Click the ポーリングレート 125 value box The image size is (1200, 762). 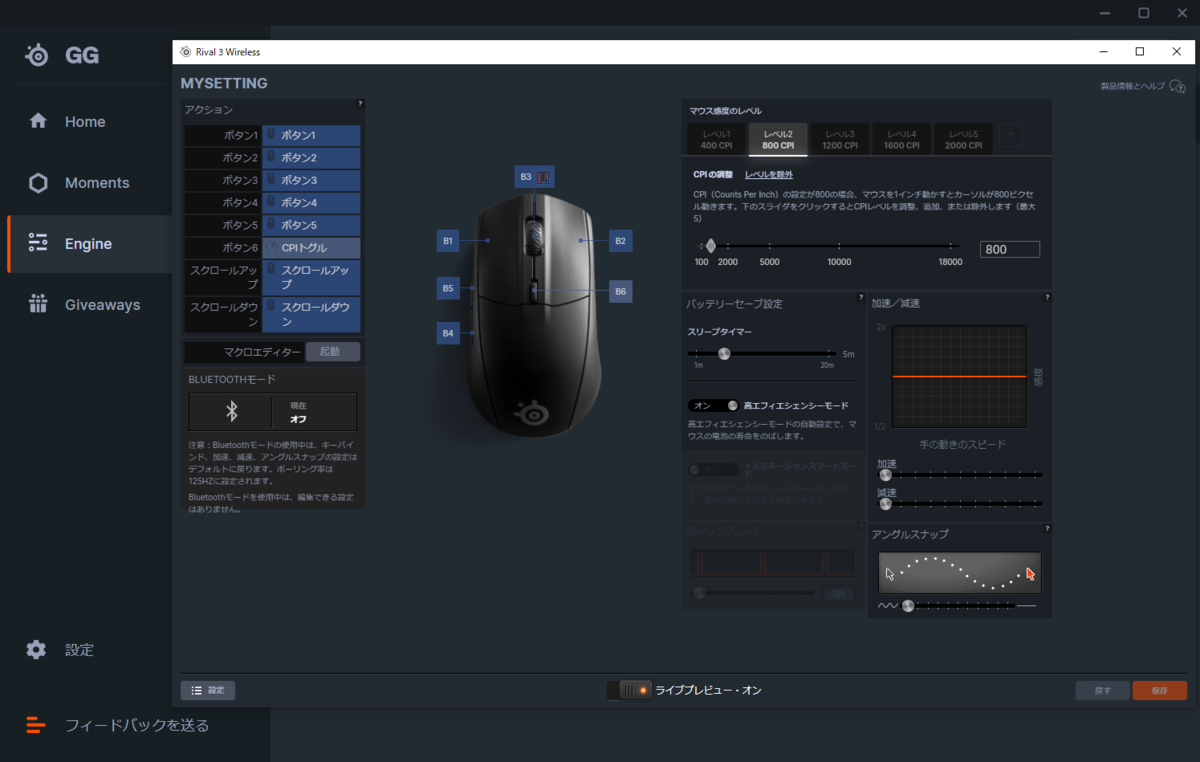tap(838, 594)
